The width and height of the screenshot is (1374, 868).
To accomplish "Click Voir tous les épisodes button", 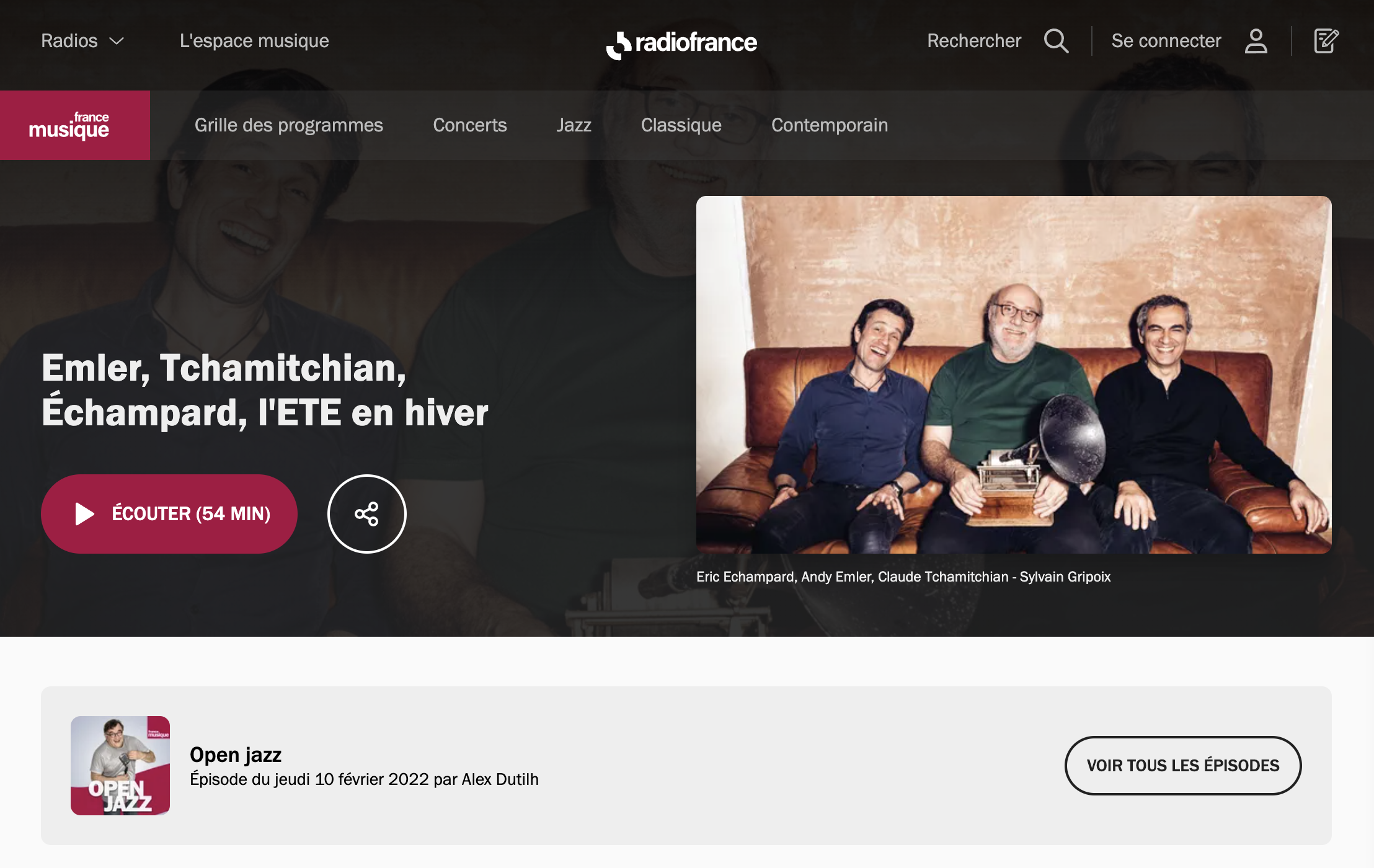I will 1182,766.
